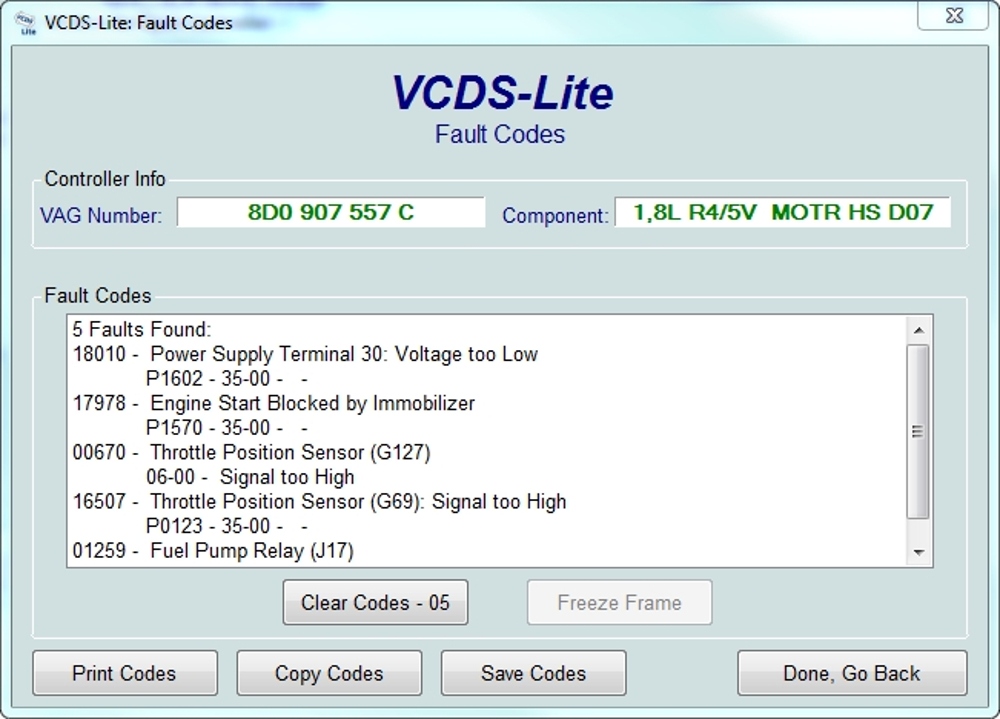Click fault list scroll down arrow
This screenshot has width=1000, height=719.
[x=918, y=552]
